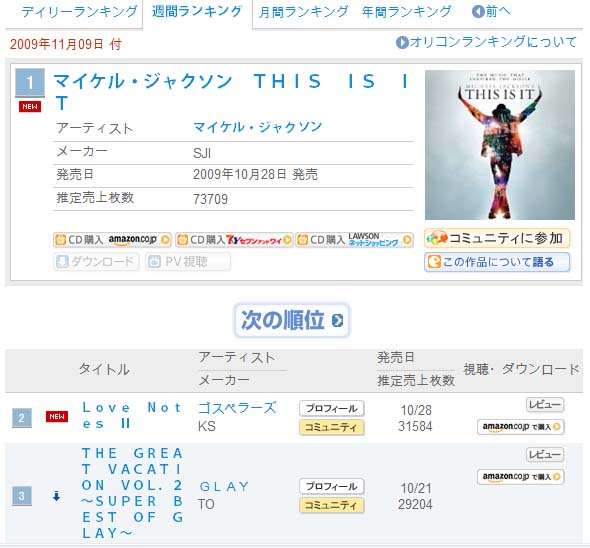Click the THIS IS IT album cover
This screenshot has height=548, width=590.
500,145
